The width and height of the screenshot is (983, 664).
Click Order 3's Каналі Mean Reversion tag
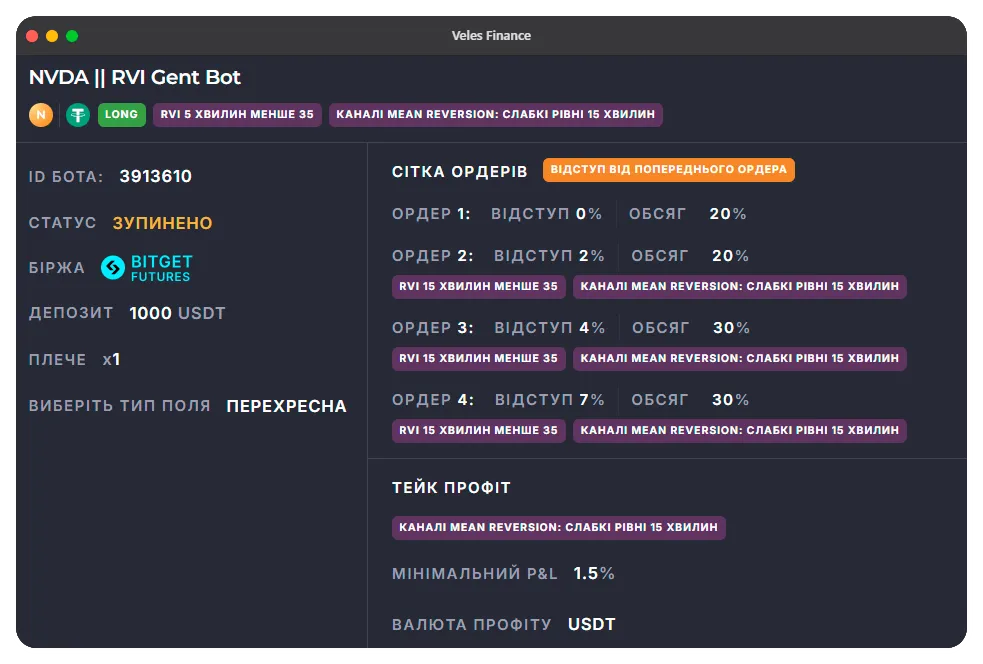click(x=739, y=359)
